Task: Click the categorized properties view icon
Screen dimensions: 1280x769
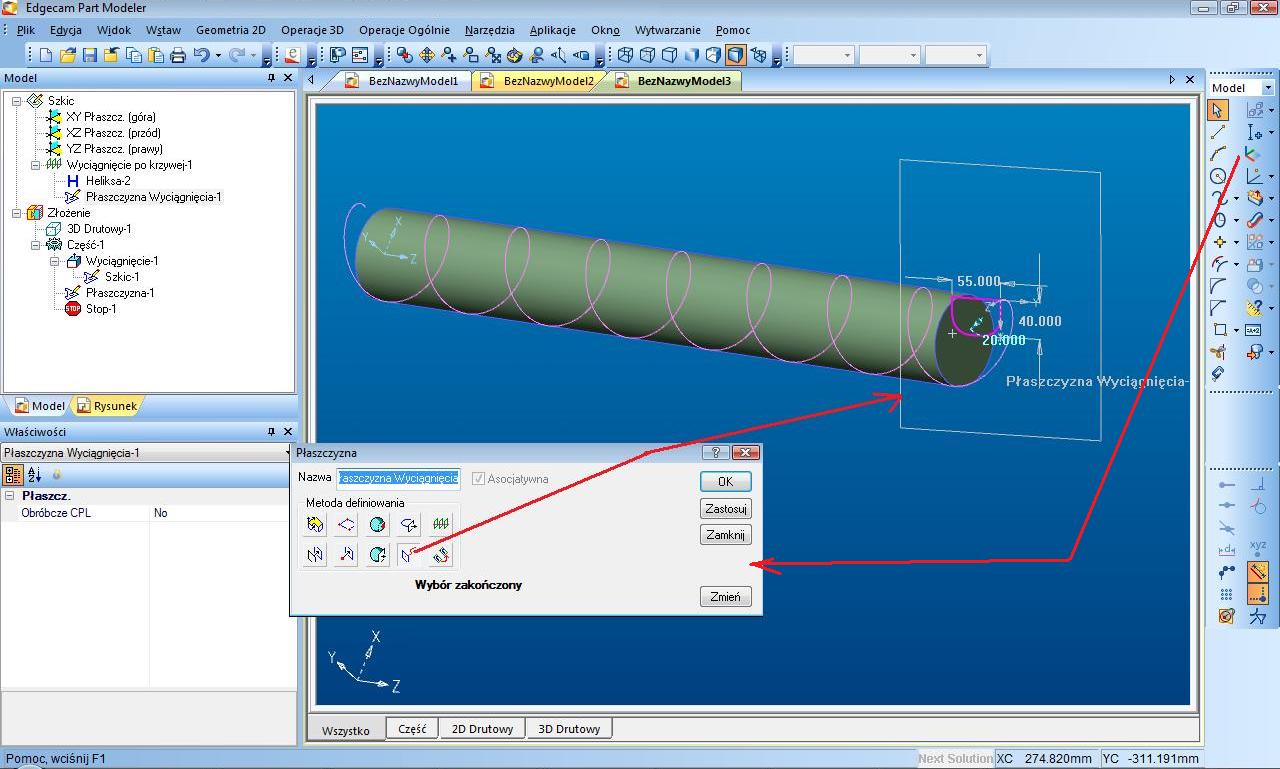Action: pyautogui.click(x=13, y=475)
